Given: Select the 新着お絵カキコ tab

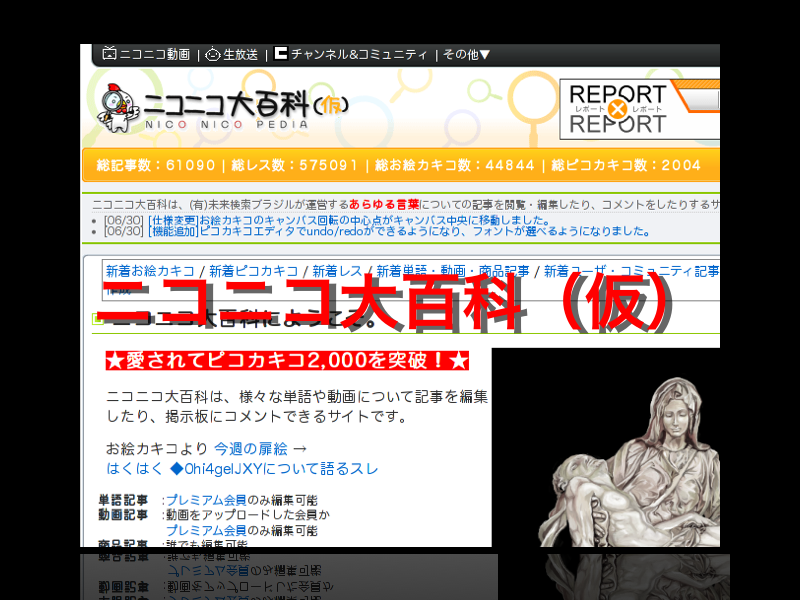Looking at the screenshot, I should click(x=150, y=271).
